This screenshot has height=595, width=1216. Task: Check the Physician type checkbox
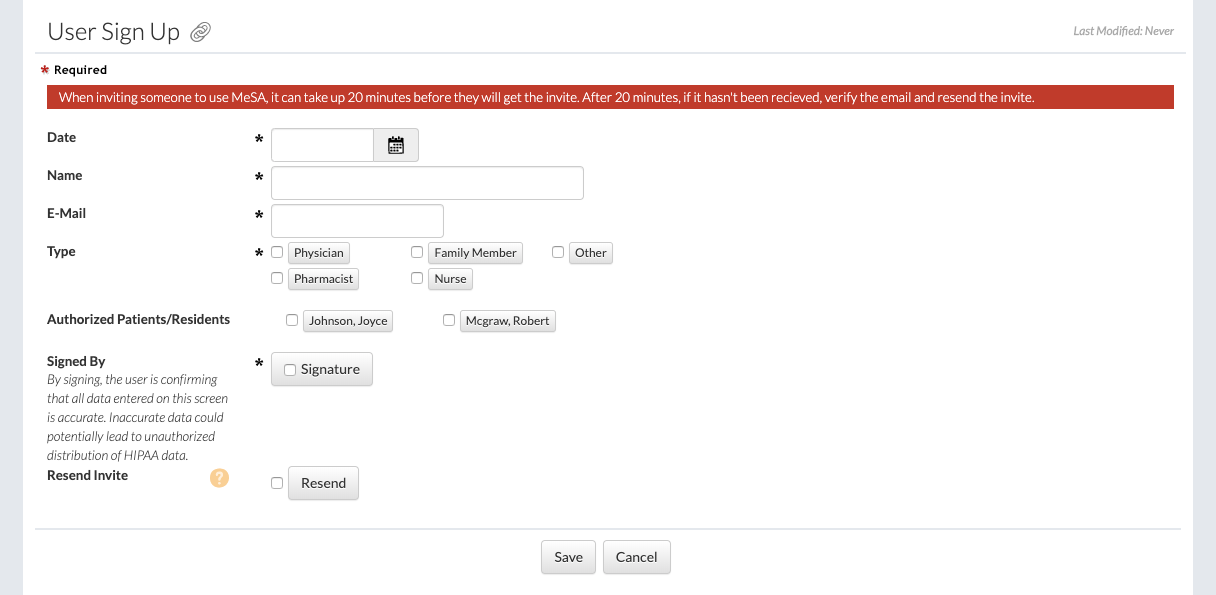[x=277, y=253]
